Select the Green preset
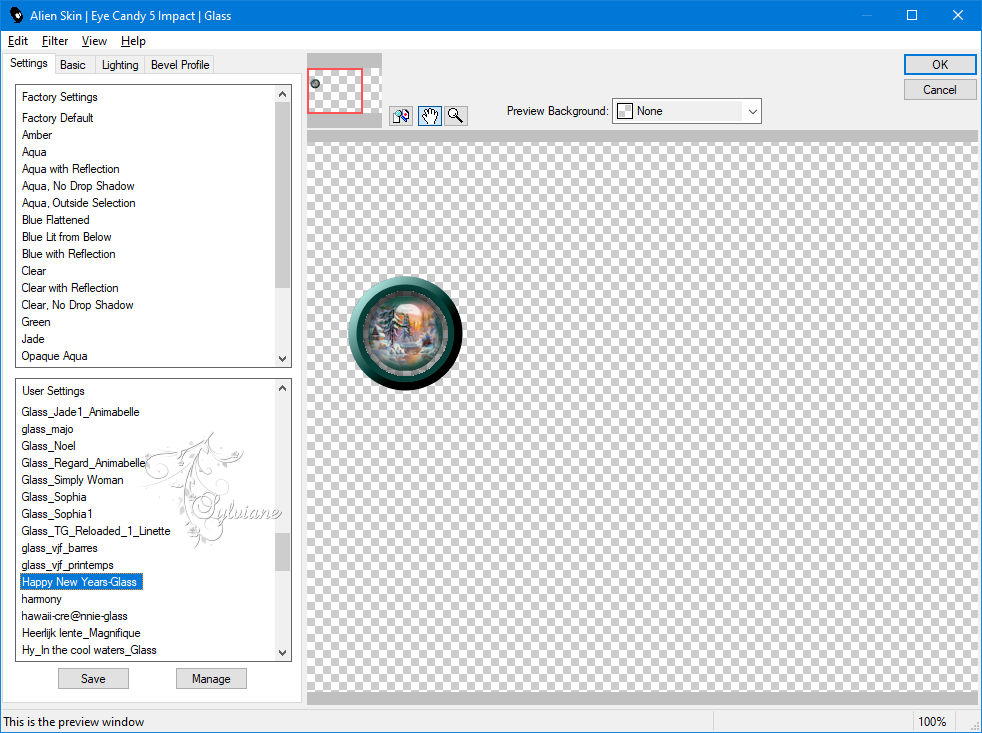Image resolution: width=982 pixels, height=733 pixels. pos(36,321)
